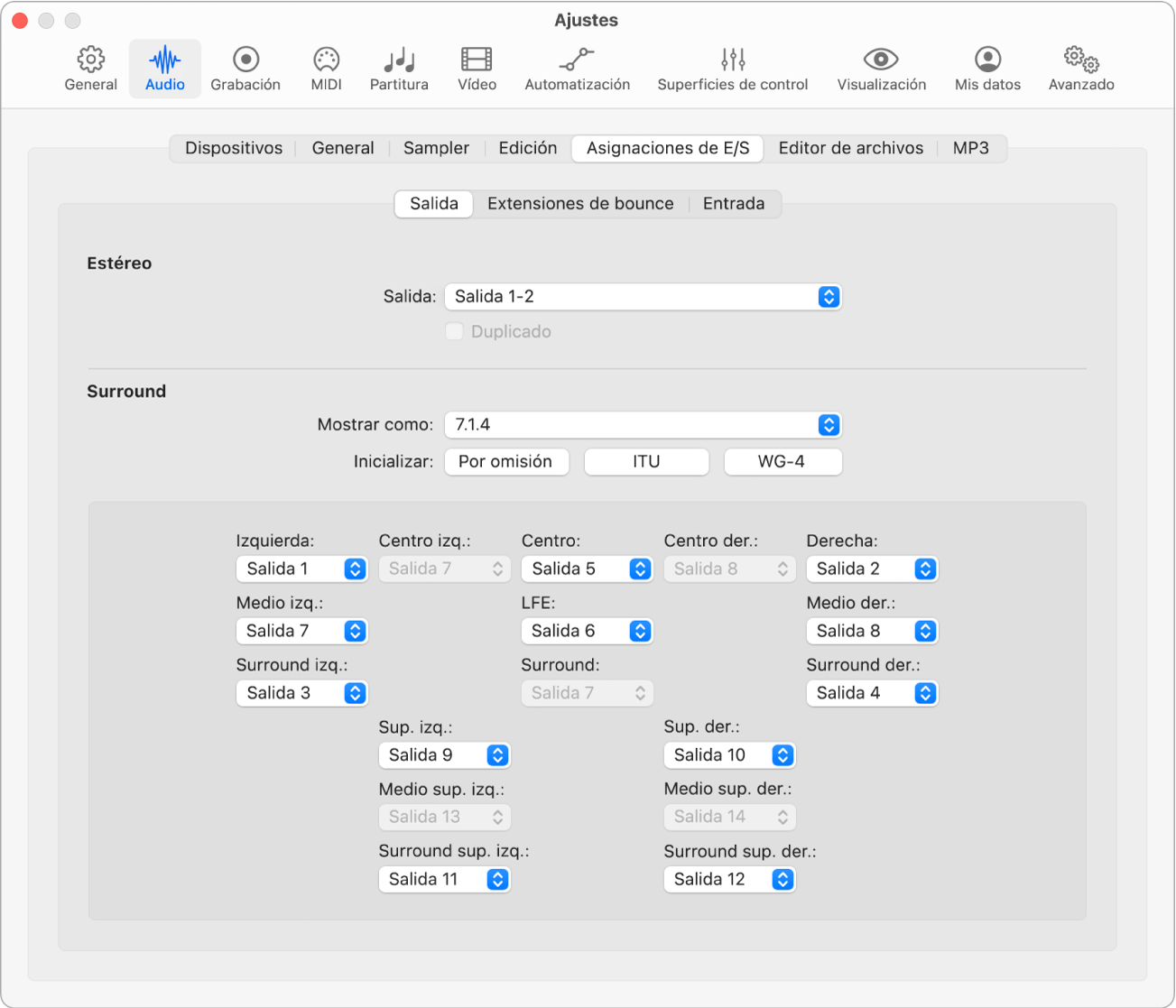
Task: Click the WG-4 initialize button
Action: [x=782, y=462]
